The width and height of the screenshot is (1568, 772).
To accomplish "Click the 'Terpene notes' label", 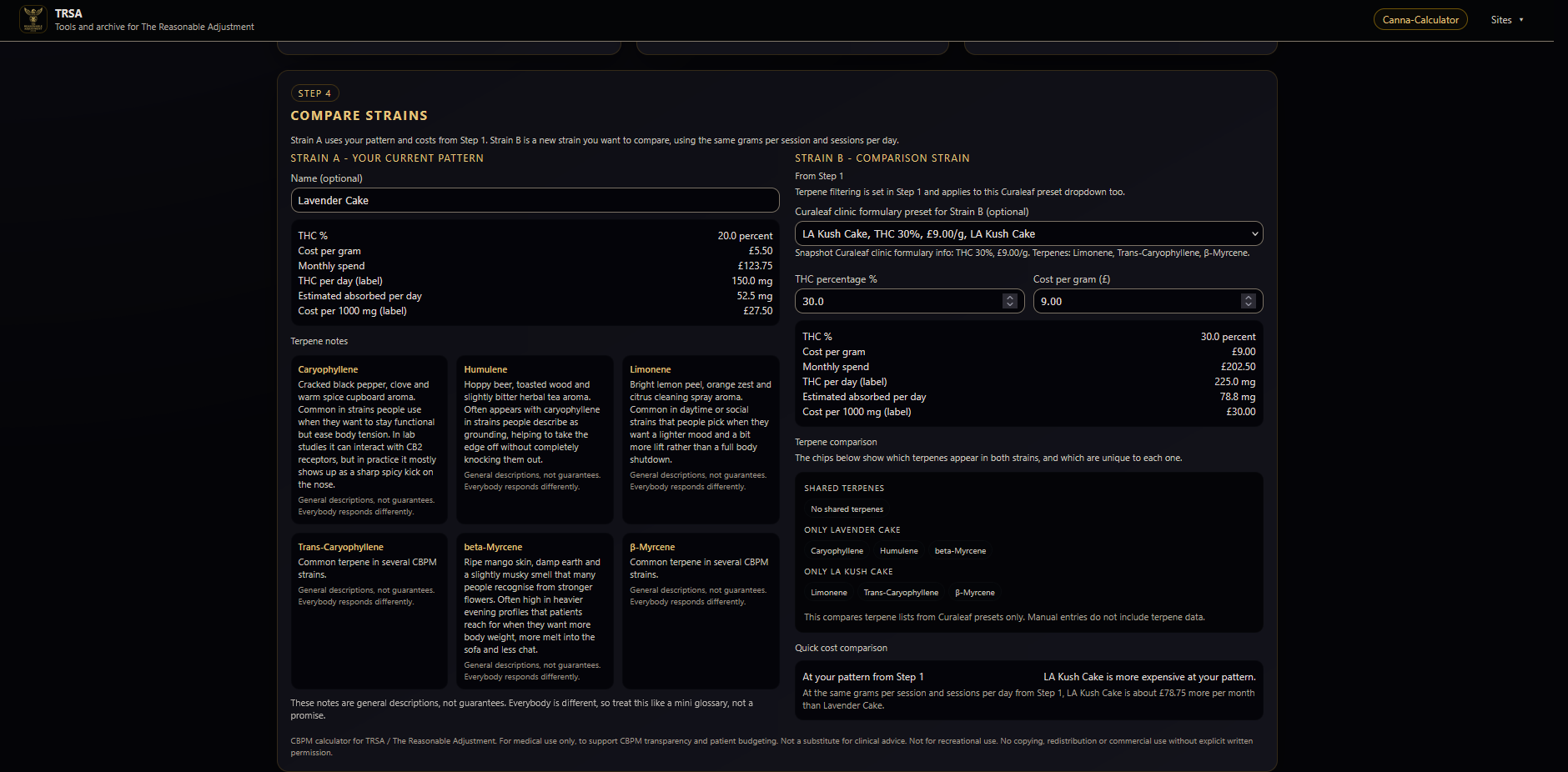I will pyautogui.click(x=319, y=341).
